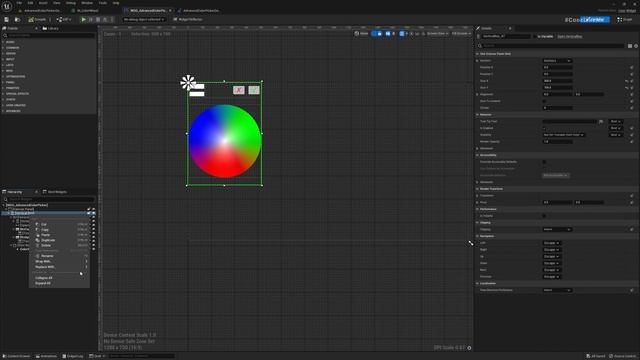Viewport: 640px width, 360px height.
Task: Start play with the green Play button
Action: [x=83, y=19]
